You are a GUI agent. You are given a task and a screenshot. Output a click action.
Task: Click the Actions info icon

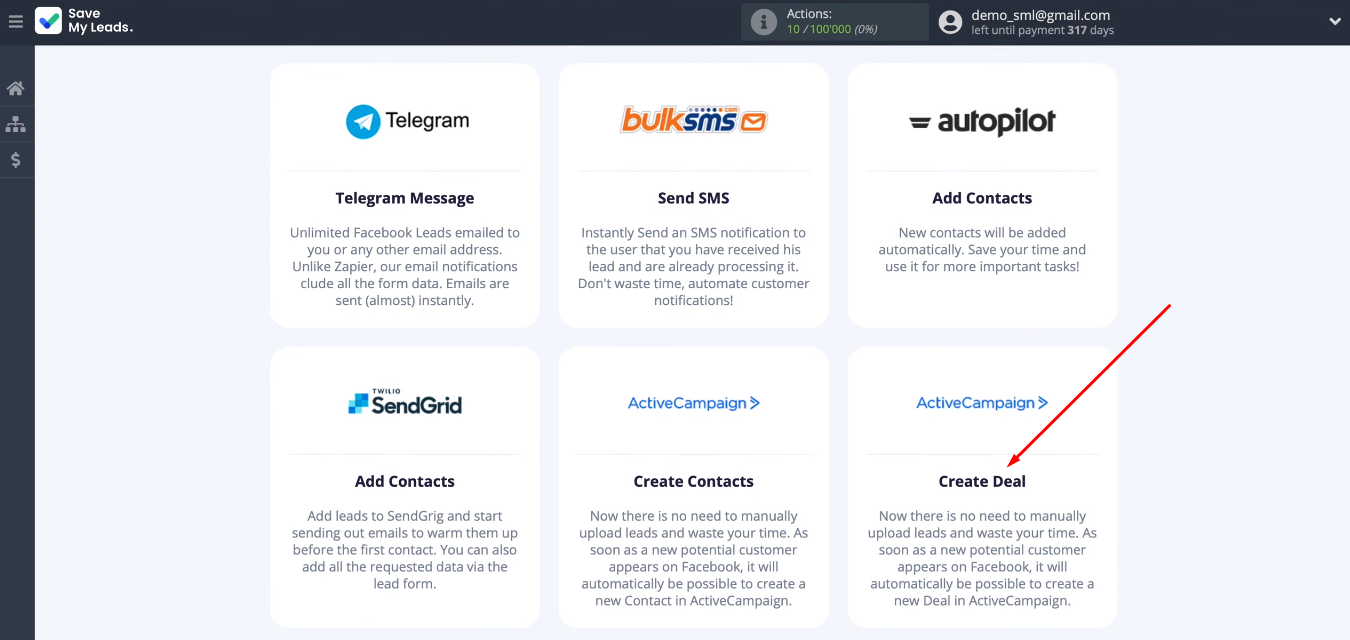[x=764, y=22]
